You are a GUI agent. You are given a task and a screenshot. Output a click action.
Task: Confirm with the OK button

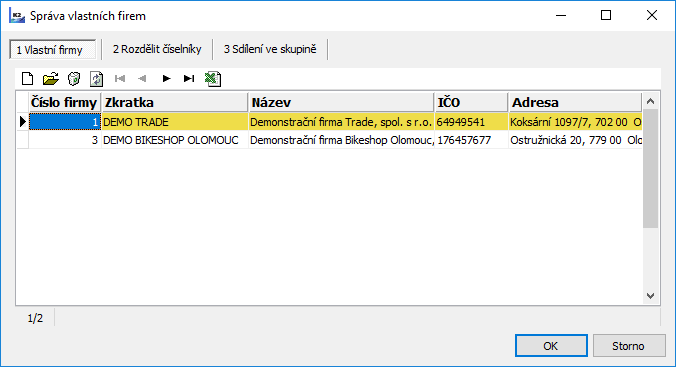pyautogui.click(x=551, y=346)
